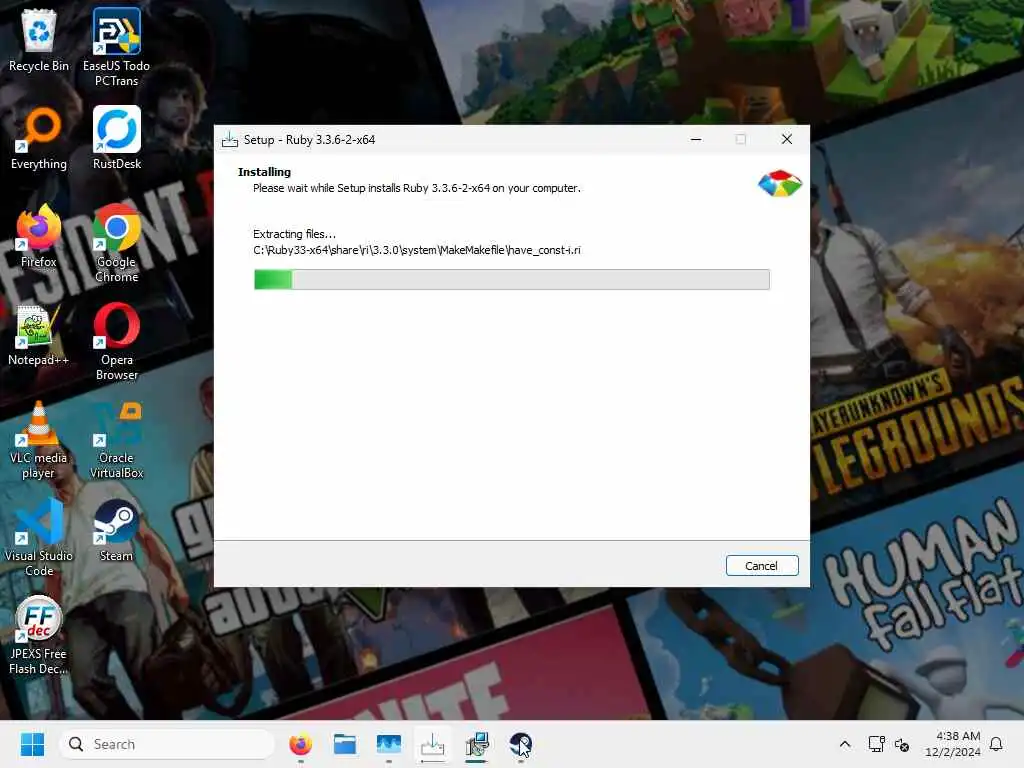Open Firefox from the taskbar
The width and height of the screenshot is (1024, 768).
point(300,744)
